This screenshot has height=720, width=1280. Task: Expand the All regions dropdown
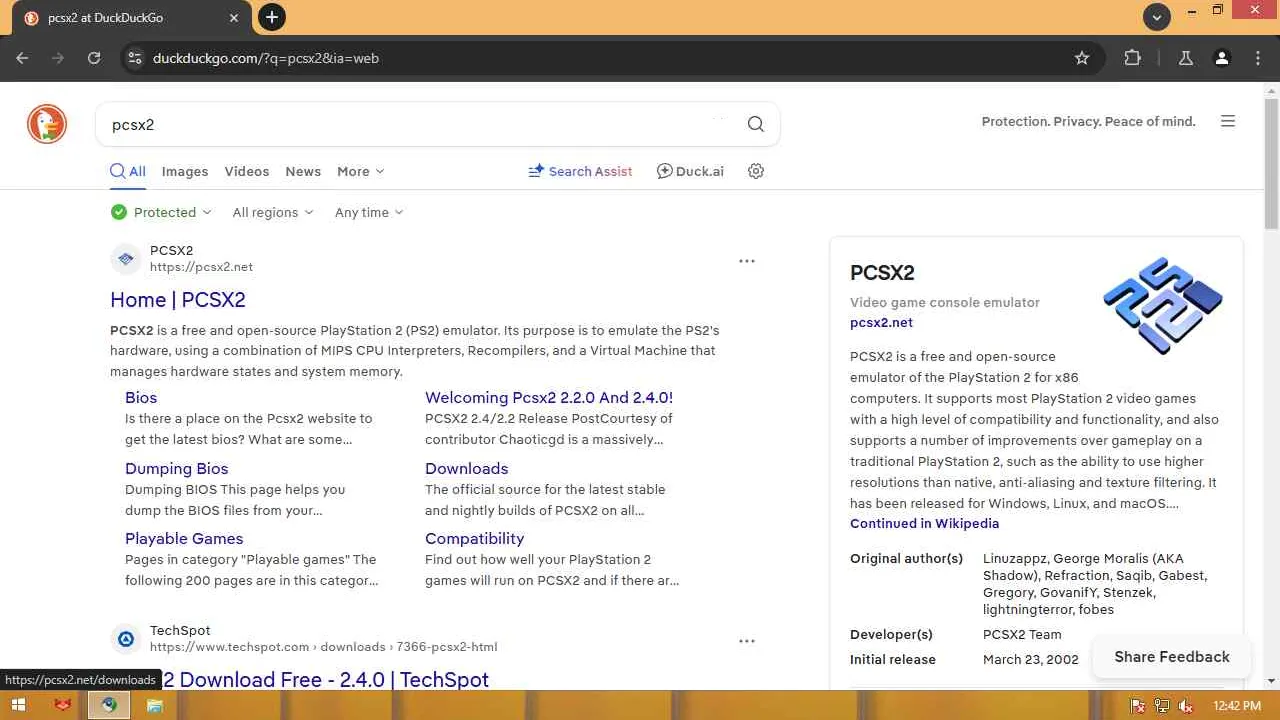click(x=273, y=212)
